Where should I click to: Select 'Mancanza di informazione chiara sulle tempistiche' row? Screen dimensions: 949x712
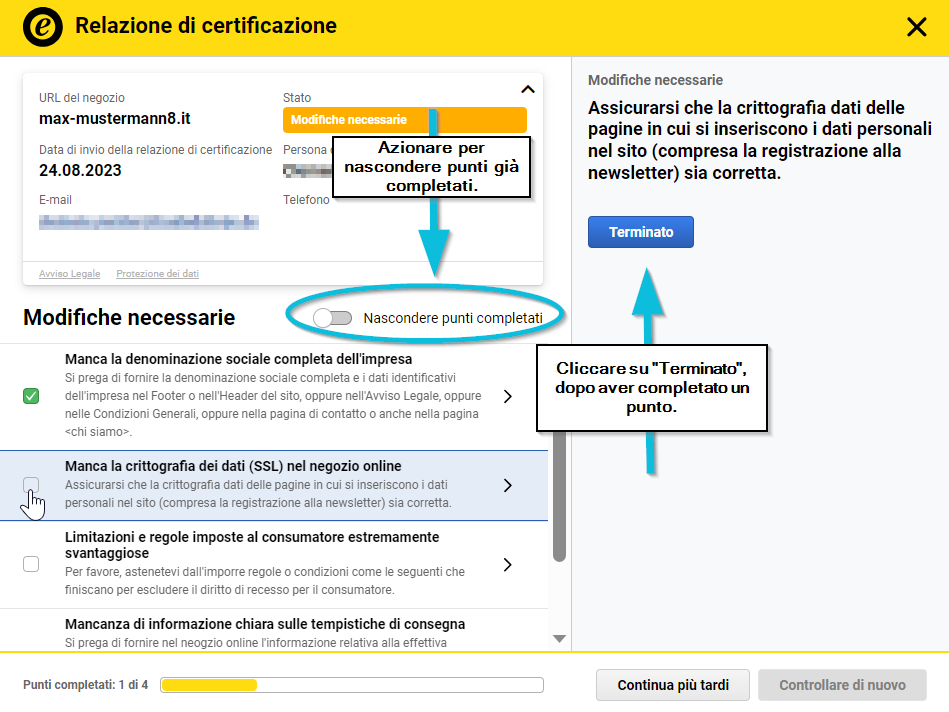[x=274, y=630]
